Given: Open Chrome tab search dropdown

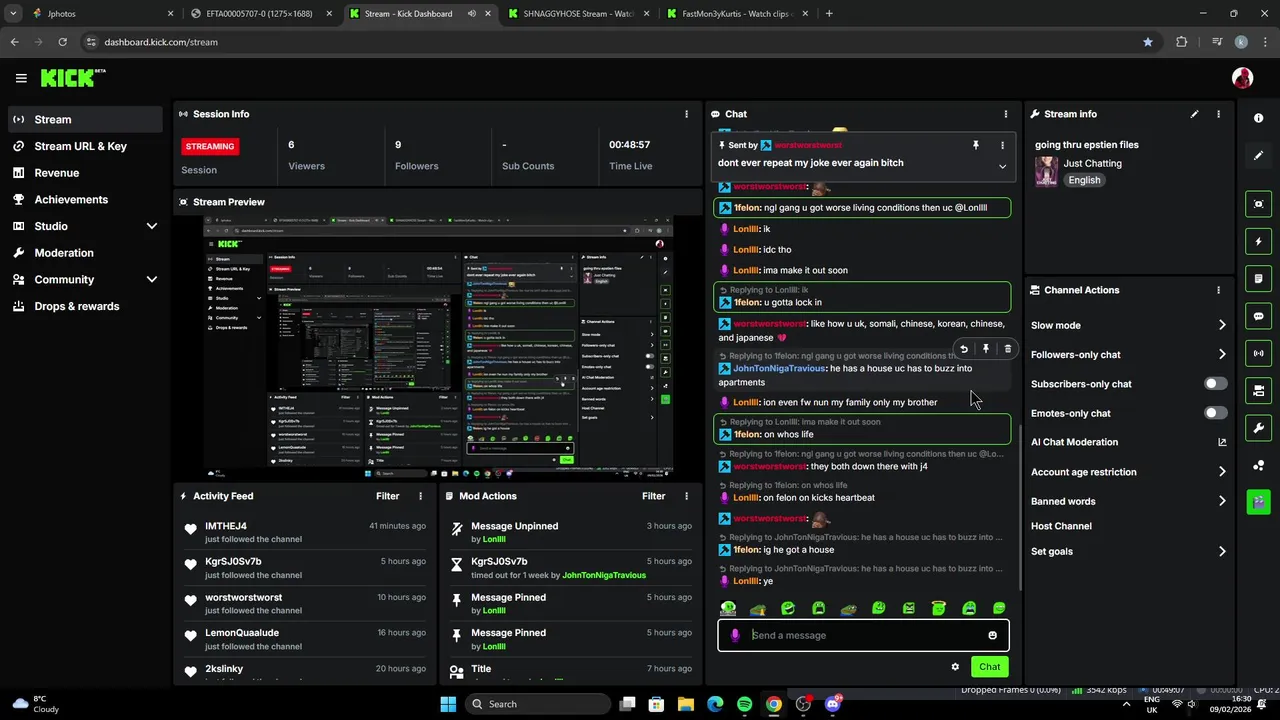Looking at the screenshot, I should [13, 14].
